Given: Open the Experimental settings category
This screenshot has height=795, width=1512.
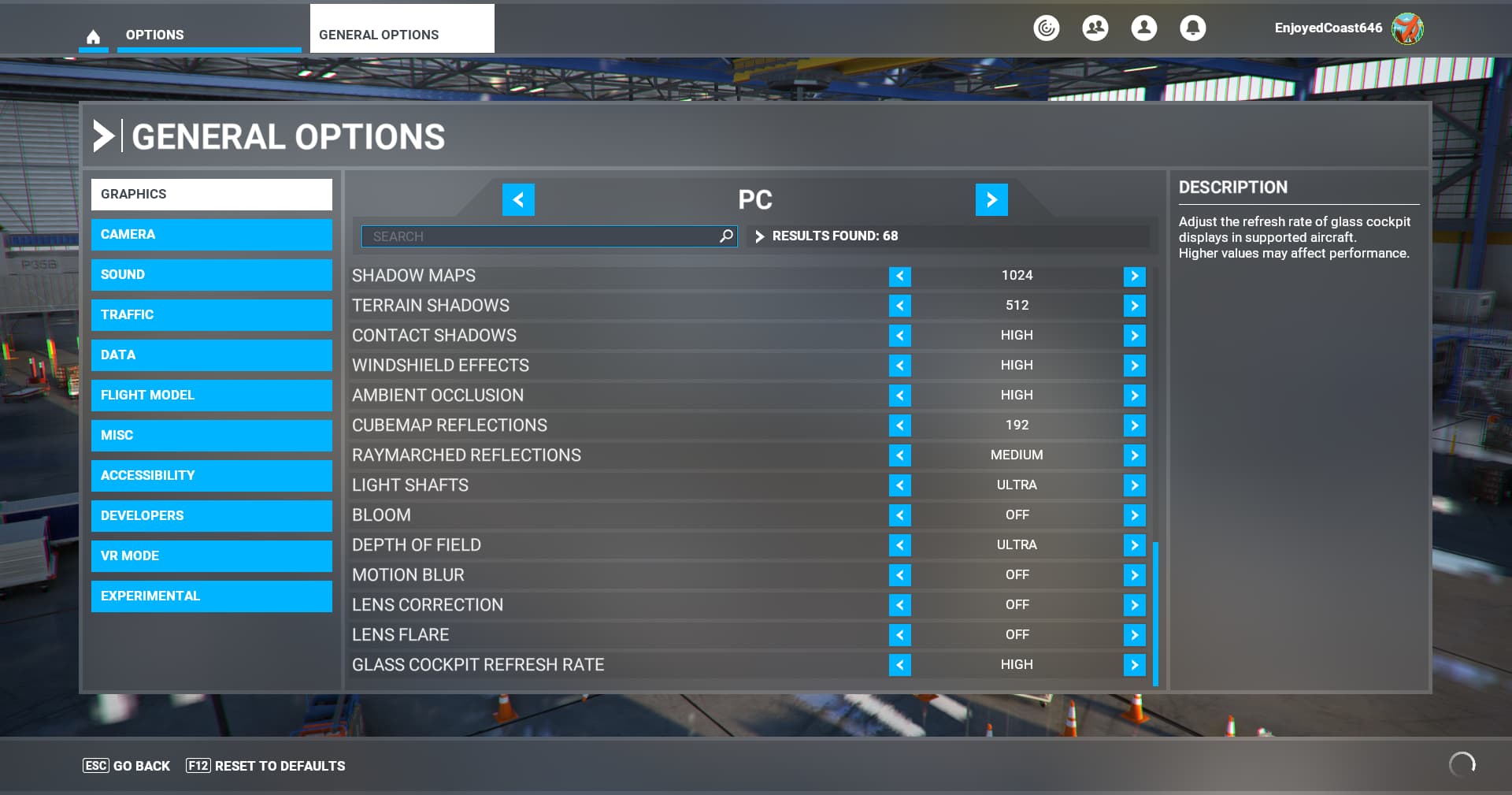Looking at the screenshot, I should 212,596.
